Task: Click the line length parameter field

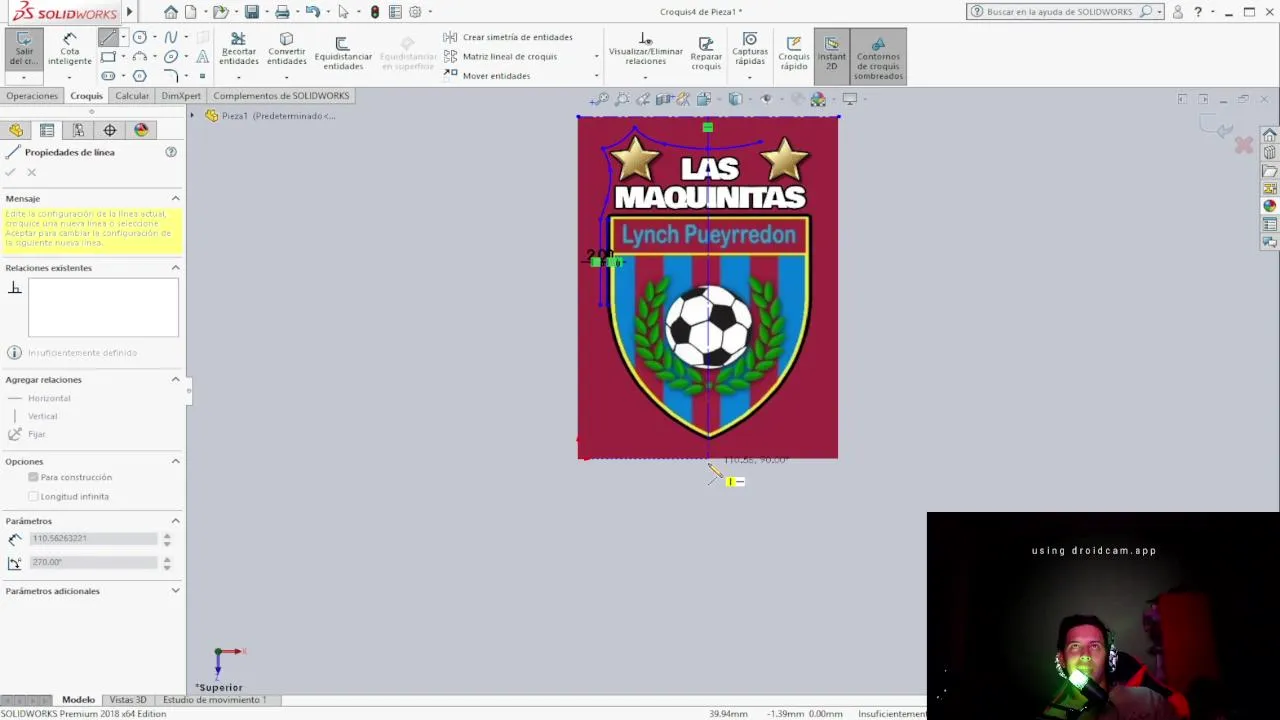Action: tap(94, 538)
